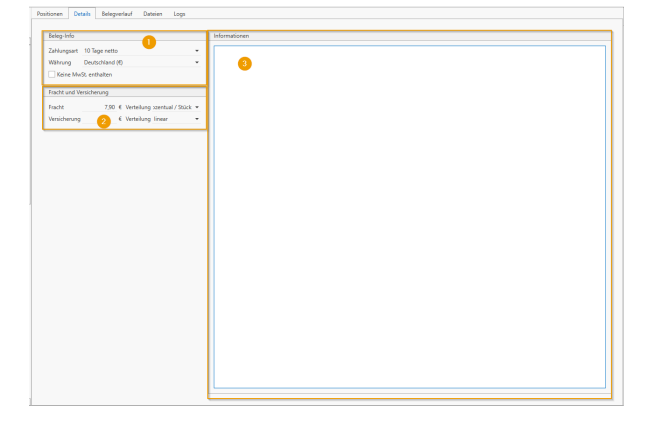Select the Details tab
The height and width of the screenshot is (429, 647).
tap(81, 13)
